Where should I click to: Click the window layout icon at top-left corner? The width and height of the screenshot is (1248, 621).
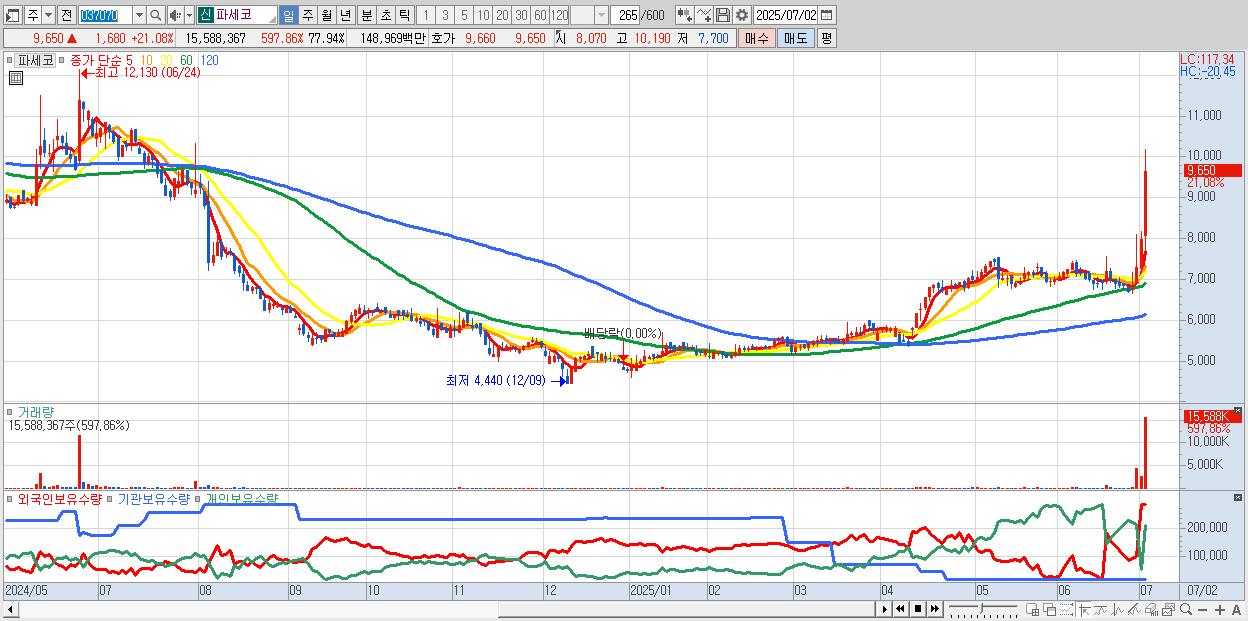[11, 15]
